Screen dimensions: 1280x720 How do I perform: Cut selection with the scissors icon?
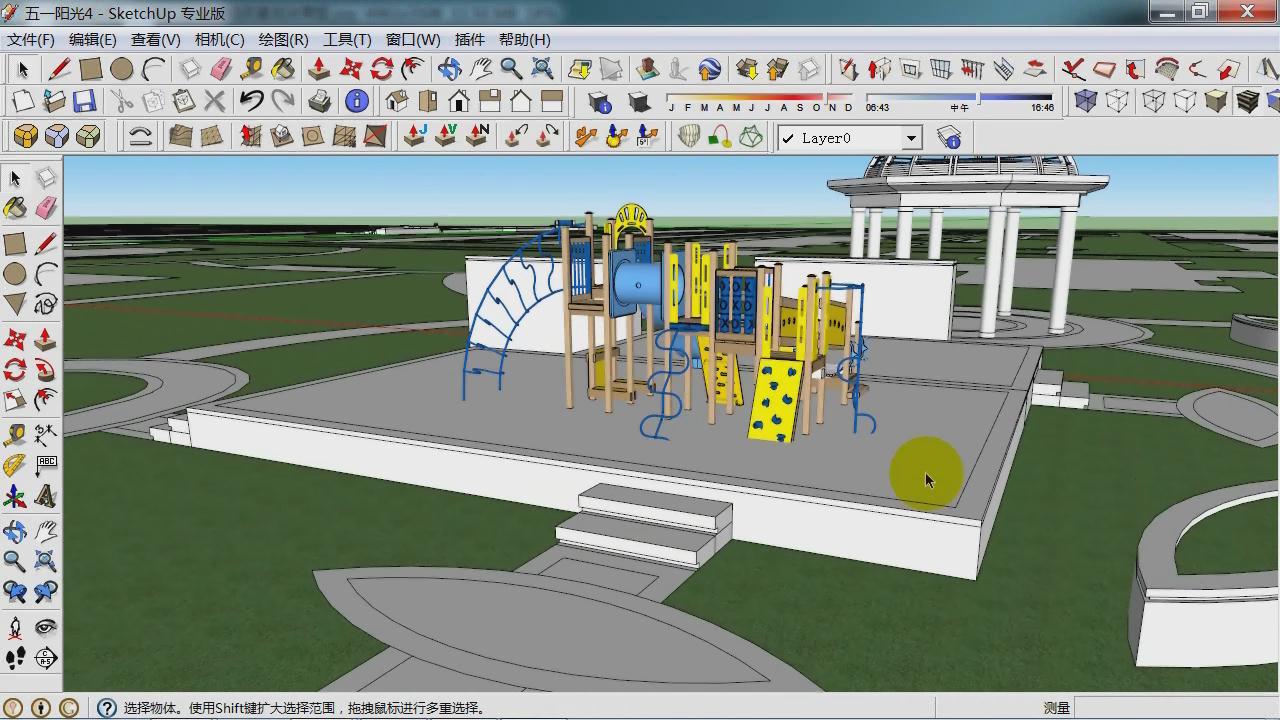tap(121, 101)
